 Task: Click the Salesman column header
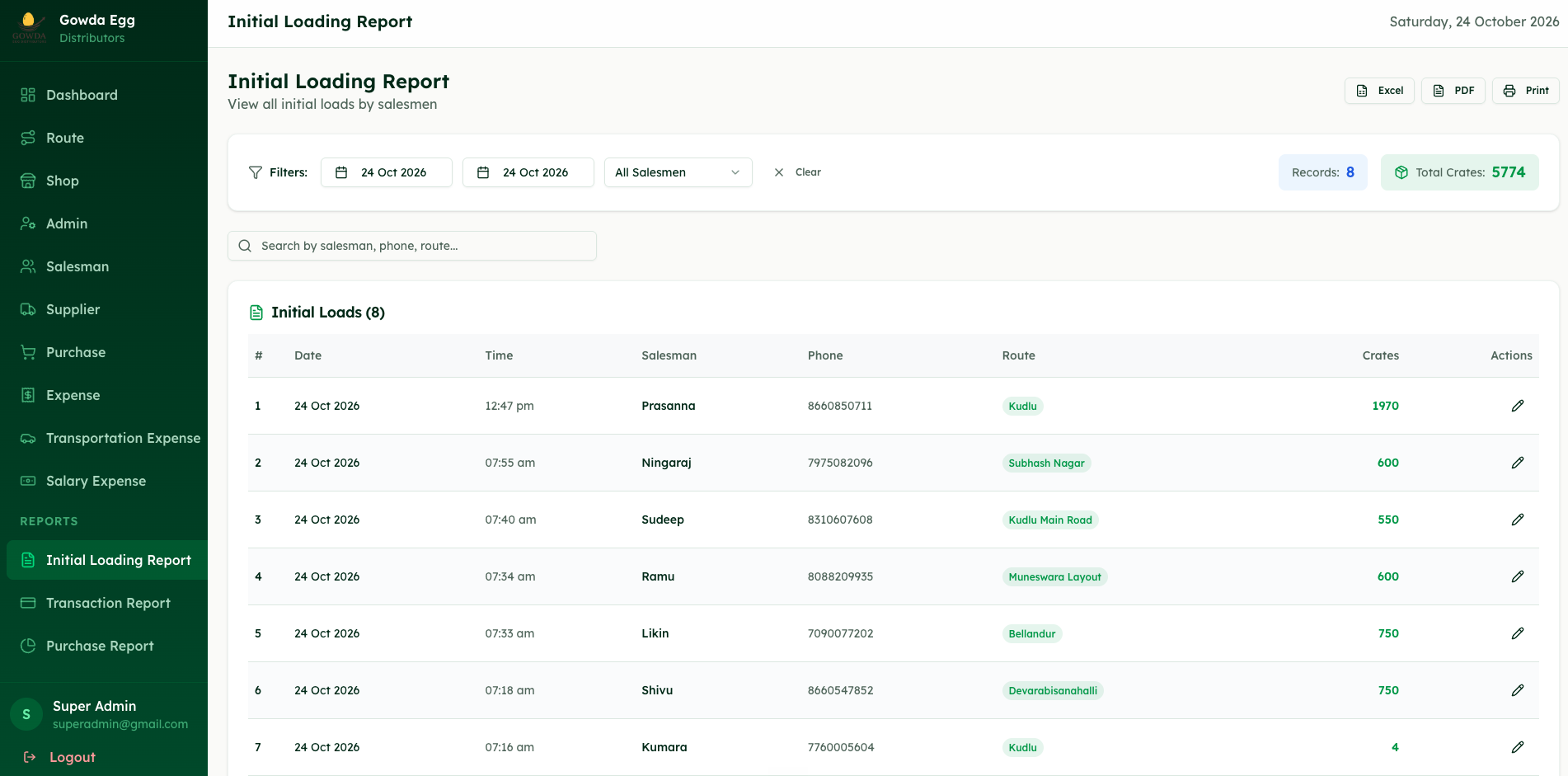(669, 355)
